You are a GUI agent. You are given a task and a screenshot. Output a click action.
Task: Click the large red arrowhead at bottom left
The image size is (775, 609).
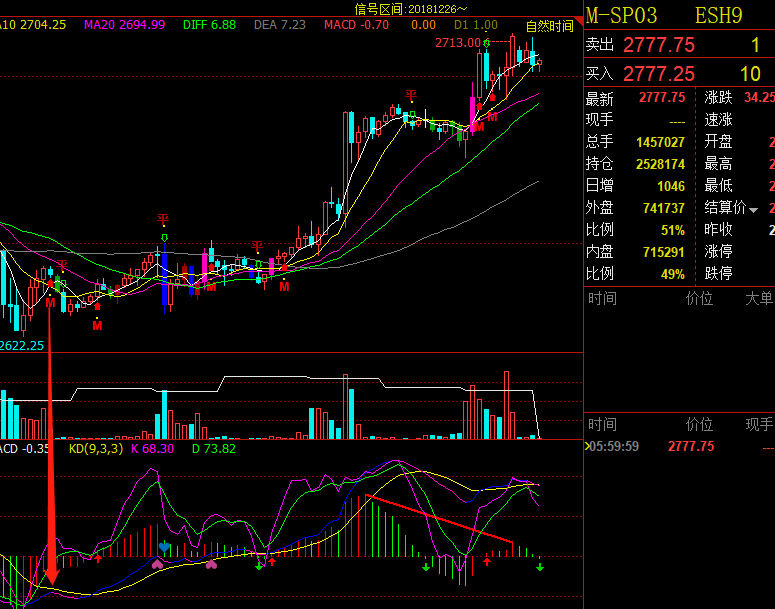[x=50, y=575]
